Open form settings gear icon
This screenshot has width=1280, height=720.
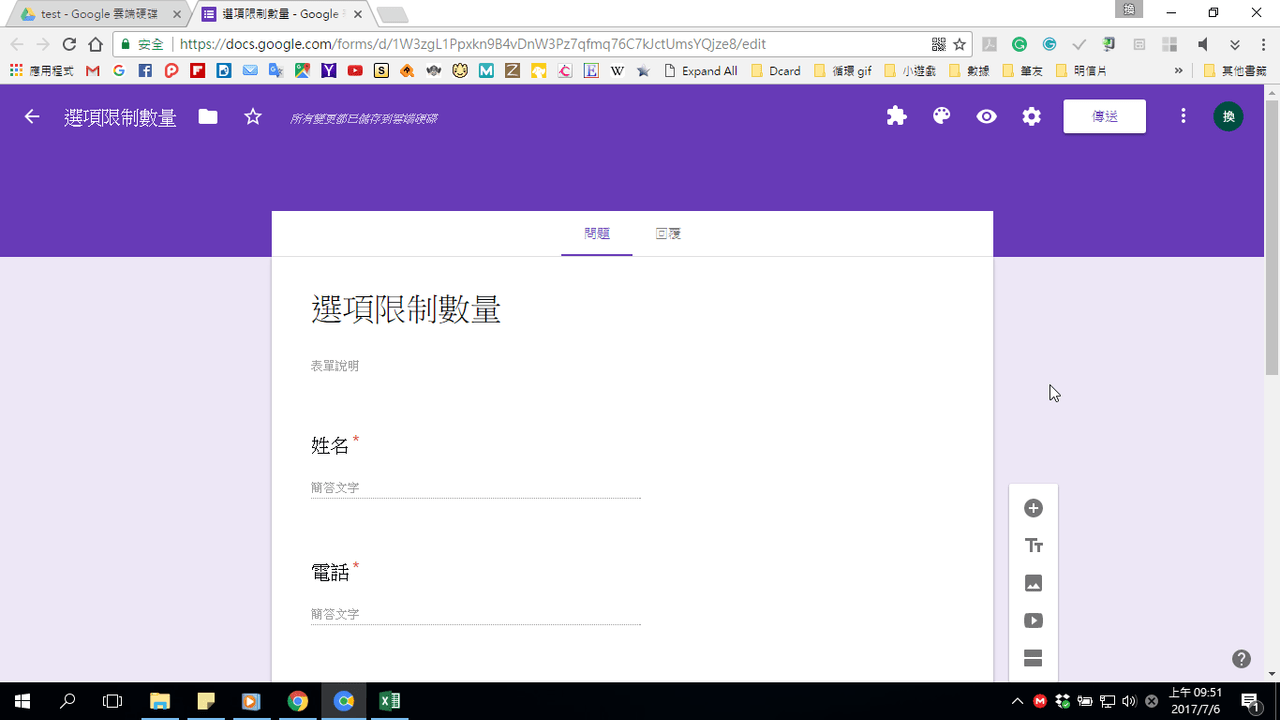[x=1031, y=116]
